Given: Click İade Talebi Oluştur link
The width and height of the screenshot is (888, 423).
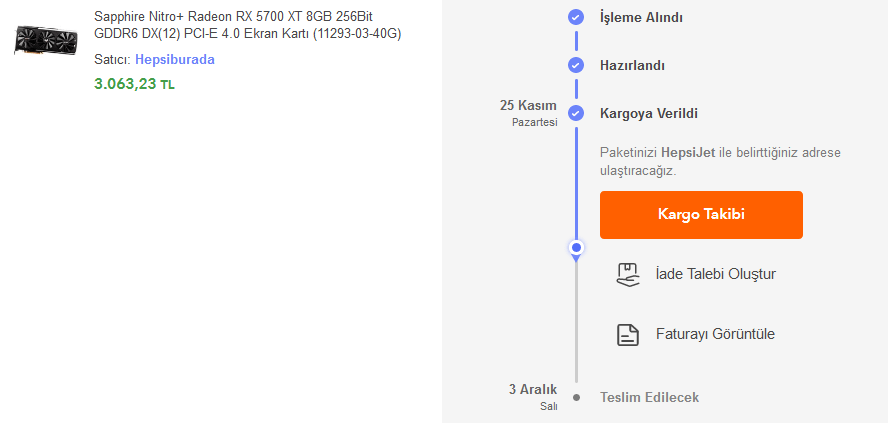Looking at the screenshot, I should pyautogui.click(x=715, y=274).
